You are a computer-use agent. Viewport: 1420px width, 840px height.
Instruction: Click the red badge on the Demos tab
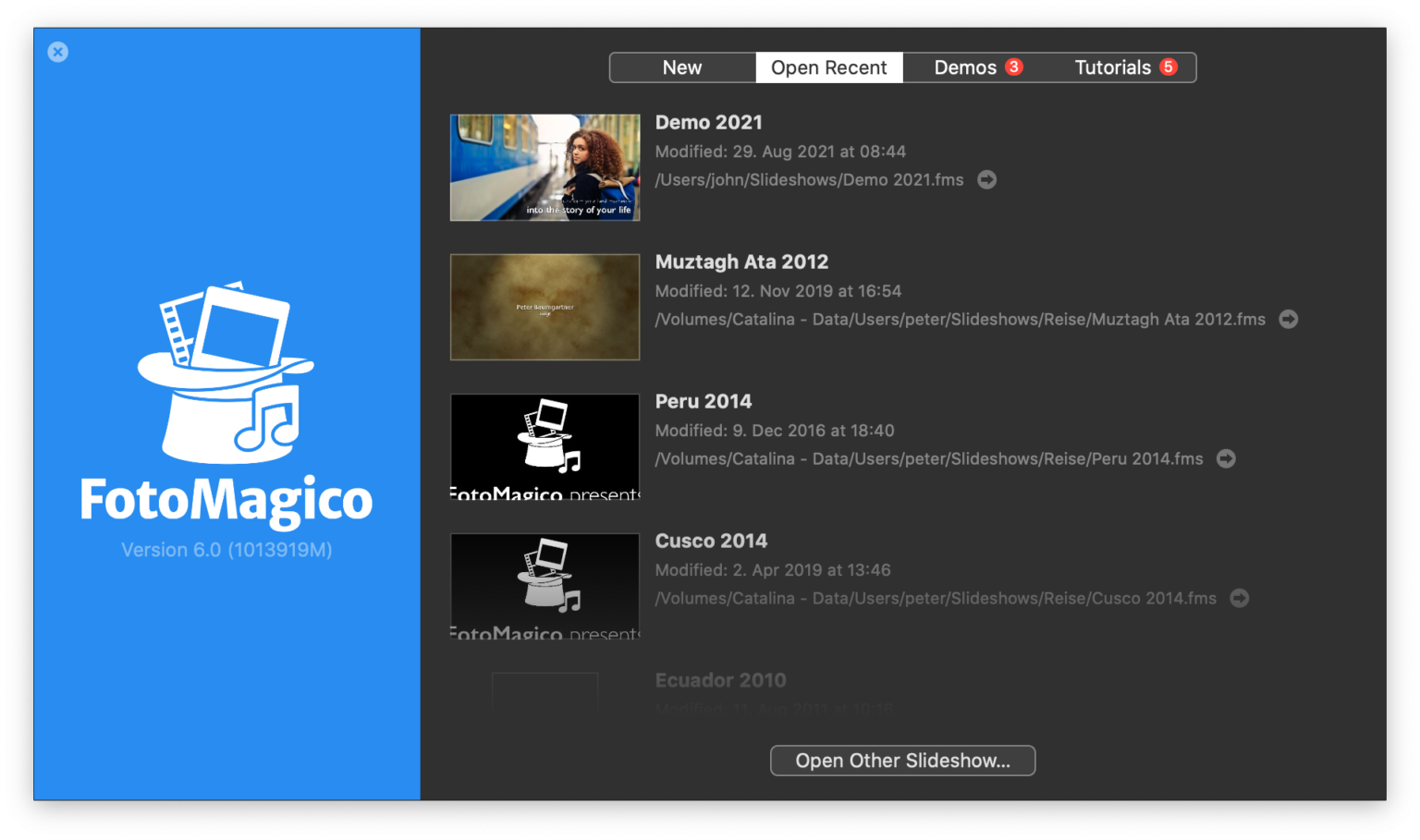1014,67
